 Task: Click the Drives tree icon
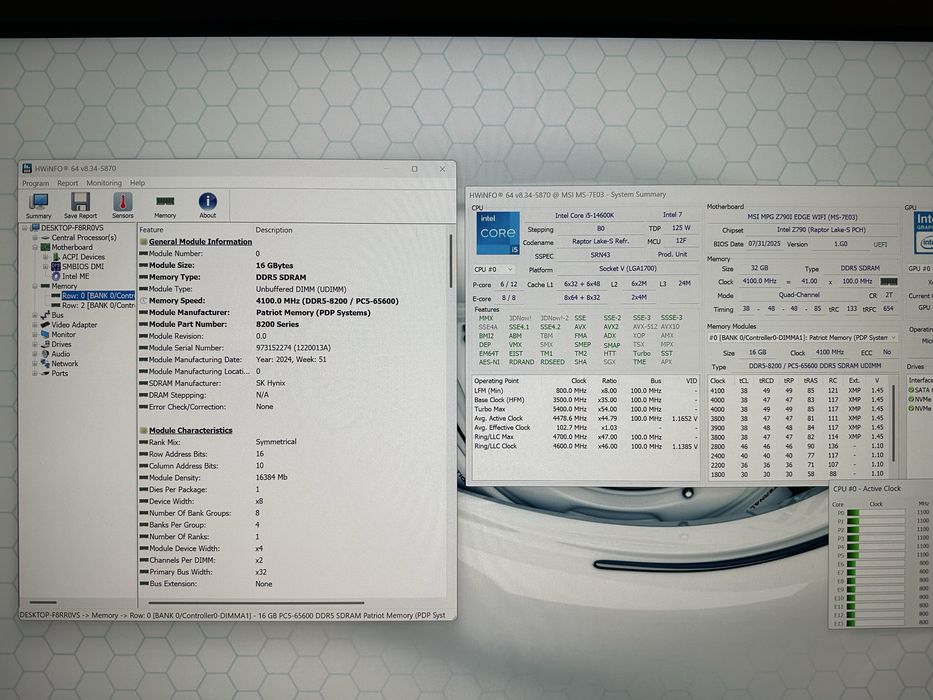tap(45, 344)
